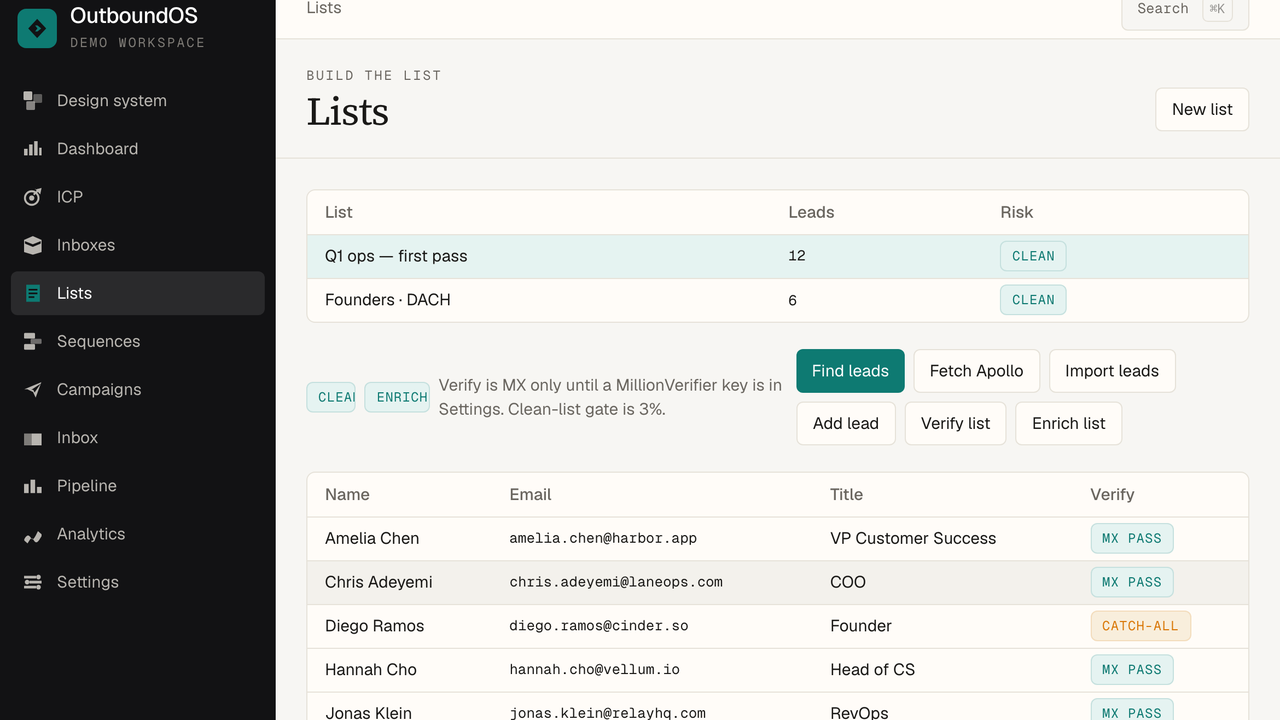Select the Founders · DACH list

[x=777, y=300]
